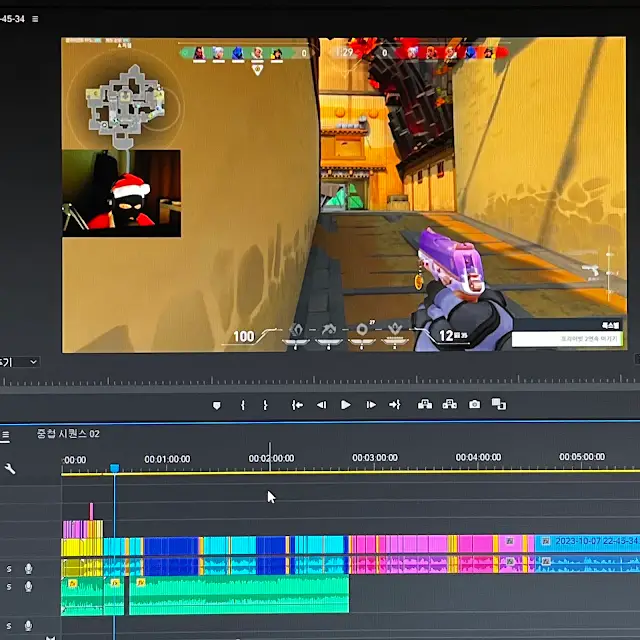
Task: Enable voice-over record on bottom audio track
Action: [28, 625]
